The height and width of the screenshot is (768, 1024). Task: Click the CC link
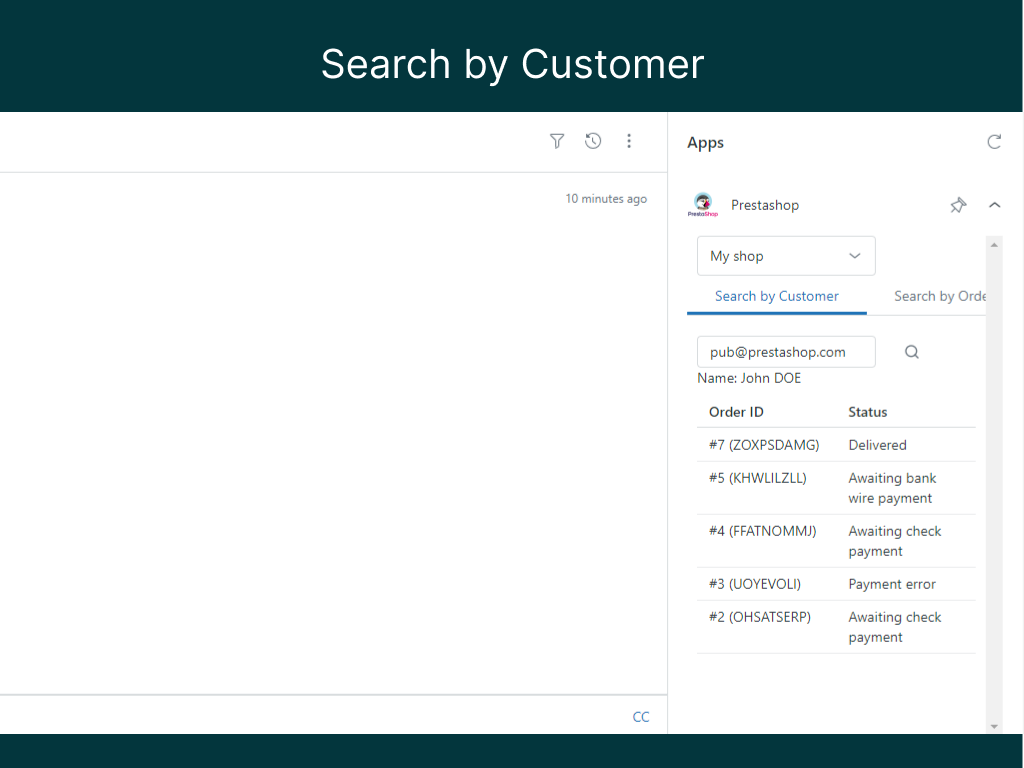click(x=641, y=717)
